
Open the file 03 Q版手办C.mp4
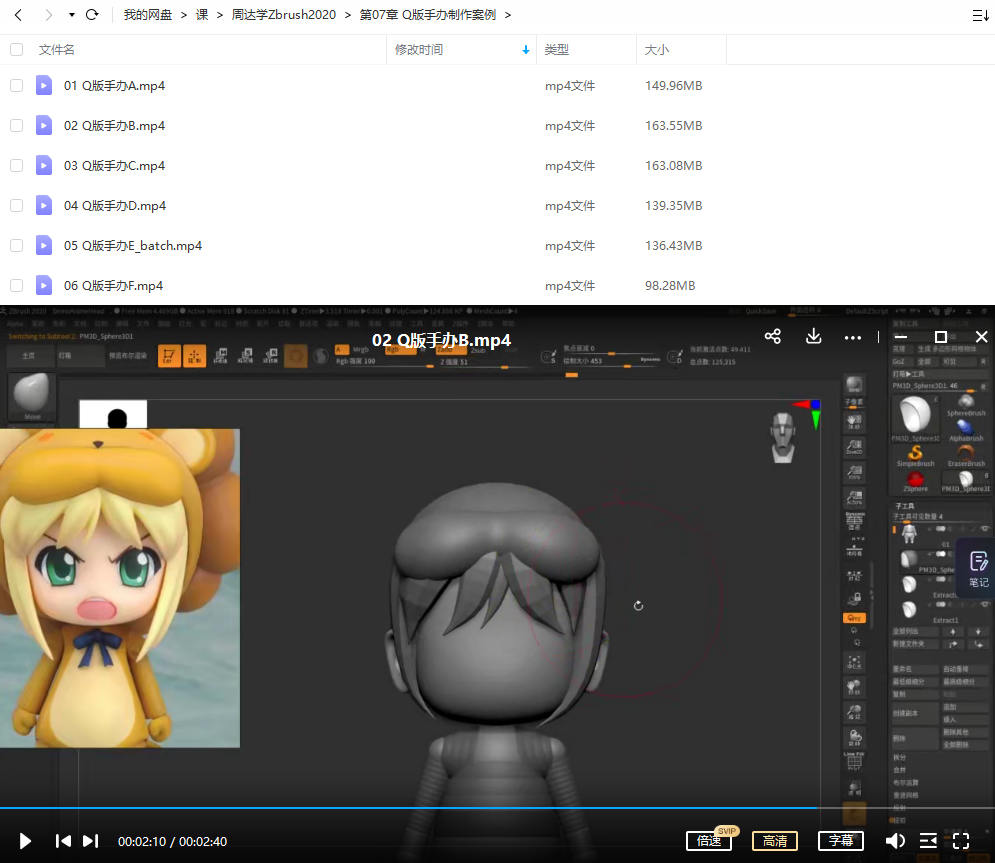click(x=114, y=166)
